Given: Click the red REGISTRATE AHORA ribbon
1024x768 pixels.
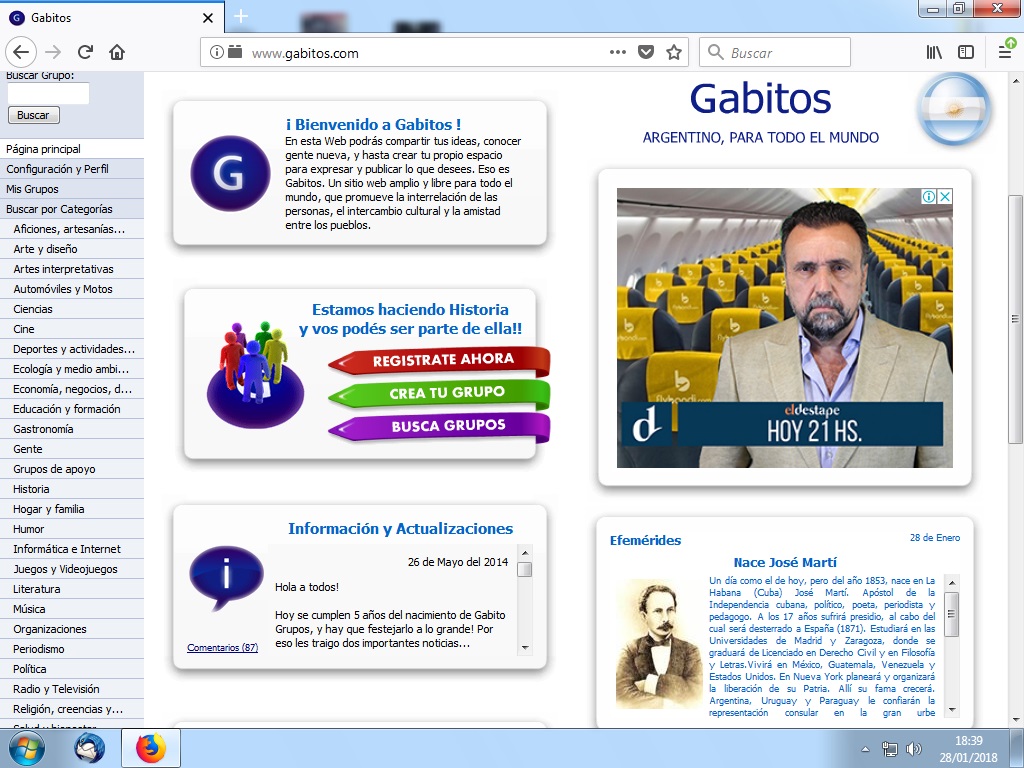Looking at the screenshot, I should click(x=440, y=360).
